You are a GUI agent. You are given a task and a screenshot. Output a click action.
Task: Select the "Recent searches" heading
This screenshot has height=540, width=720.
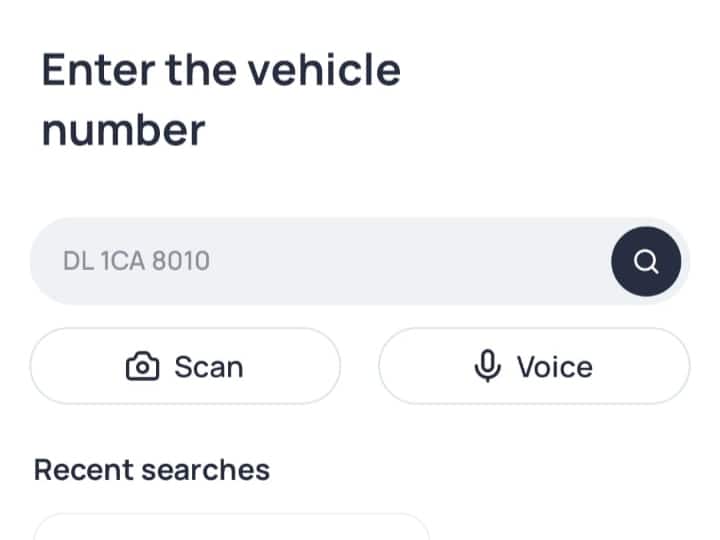(x=152, y=470)
